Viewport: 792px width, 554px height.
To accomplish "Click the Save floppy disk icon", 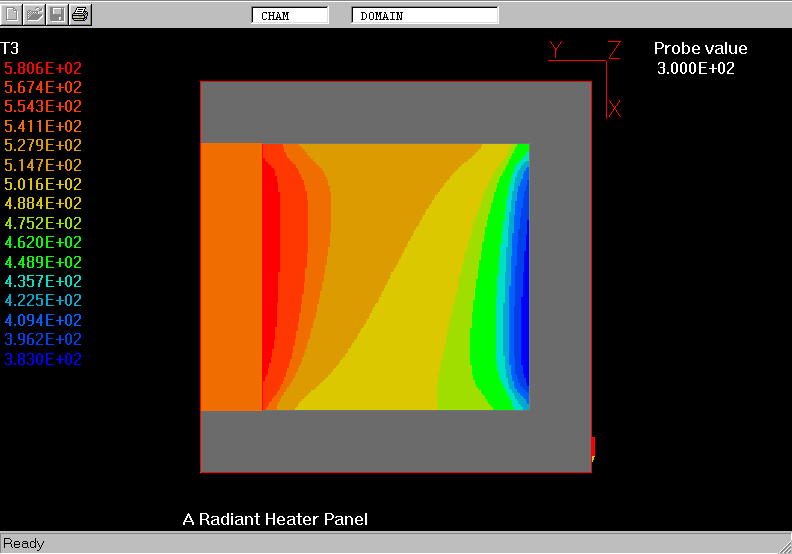I will (58, 14).
